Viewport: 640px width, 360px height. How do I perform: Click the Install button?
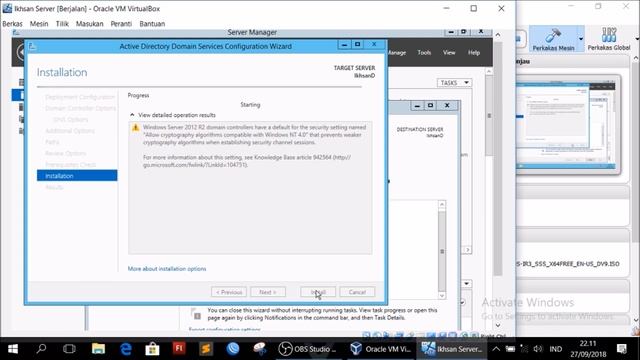coord(318,292)
